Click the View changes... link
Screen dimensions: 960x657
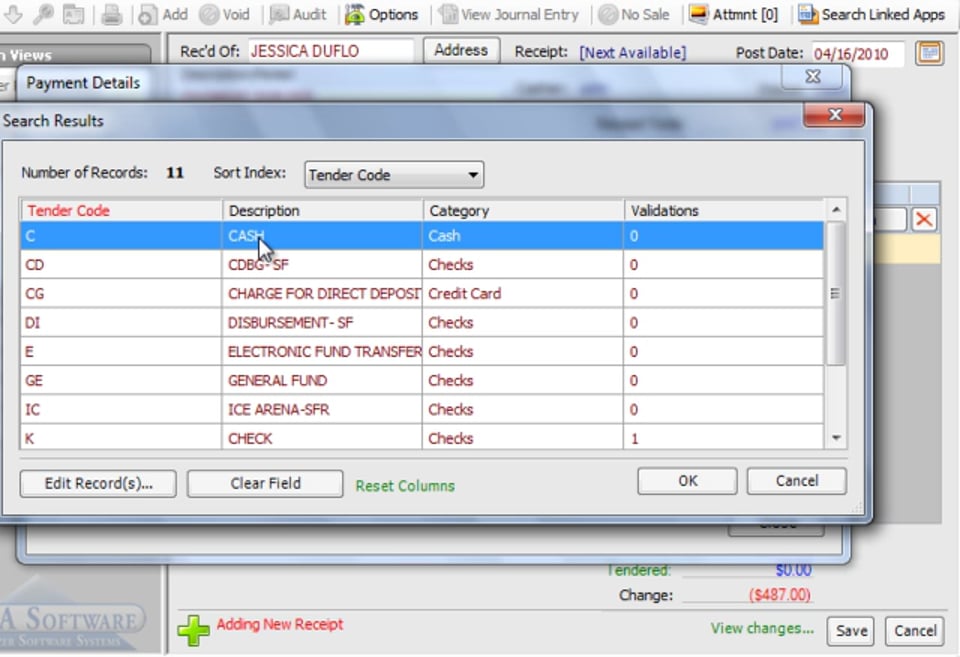click(x=762, y=628)
